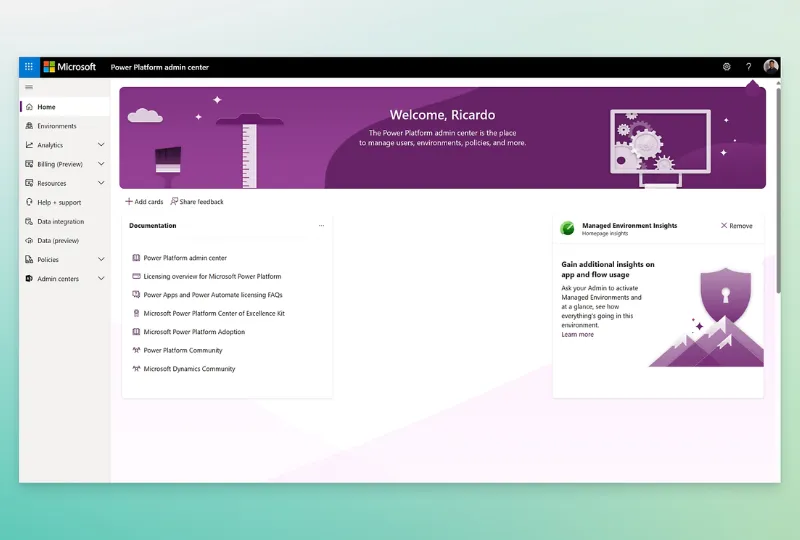The image size is (800, 540).
Task: Click the Managed Environment Insights green icon
Action: (x=567, y=228)
